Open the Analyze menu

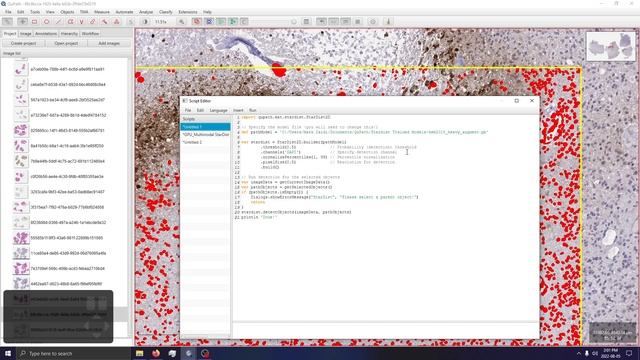pyautogui.click(x=146, y=12)
